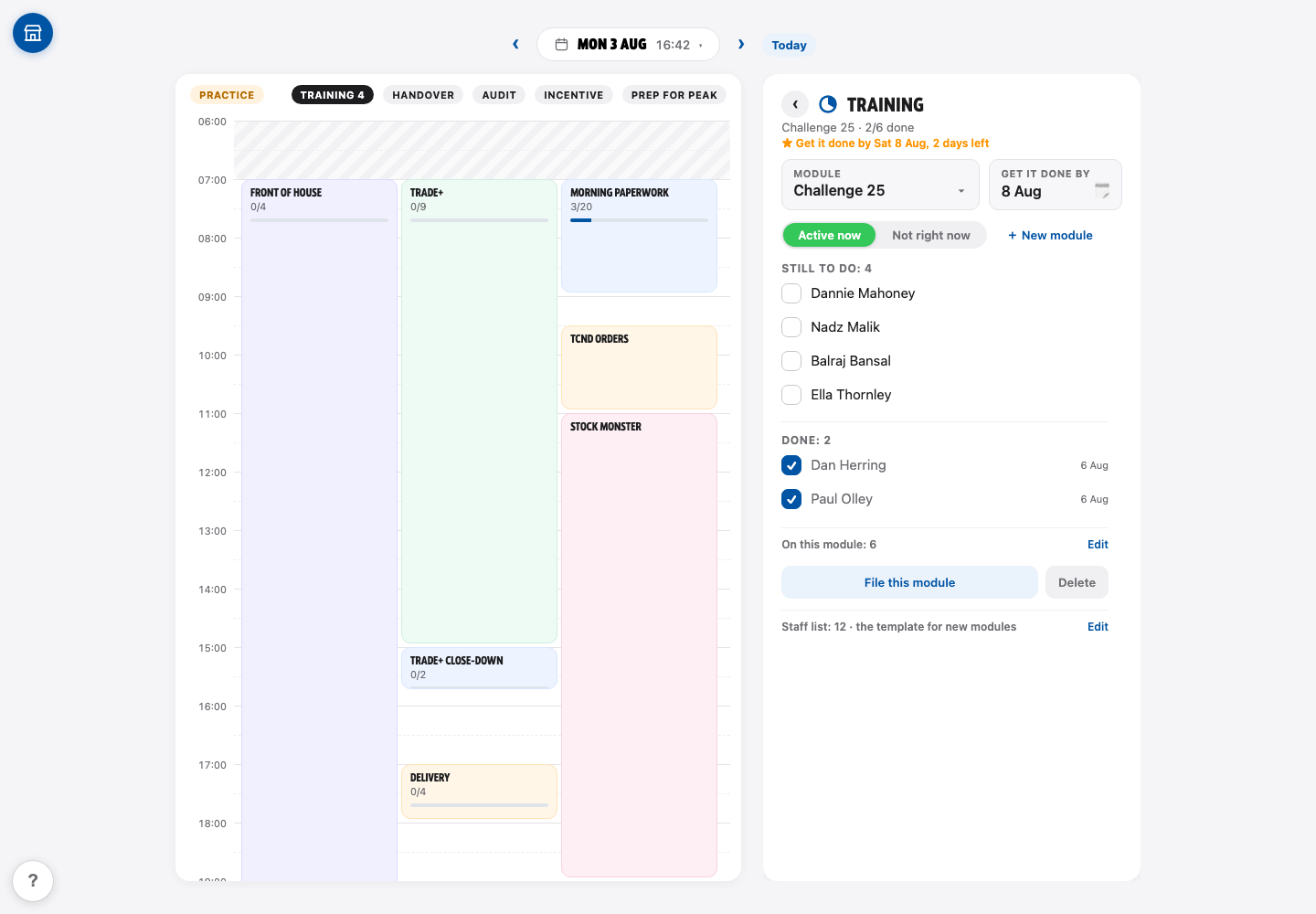Click the 12:00 time label
This screenshot has height=914, width=1316.
pos(212,473)
